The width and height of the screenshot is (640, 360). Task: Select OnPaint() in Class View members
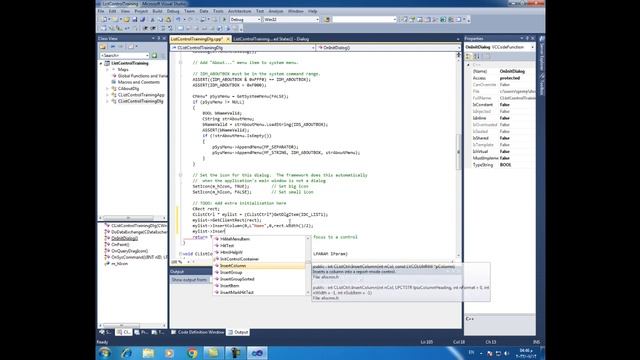click(x=120, y=244)
